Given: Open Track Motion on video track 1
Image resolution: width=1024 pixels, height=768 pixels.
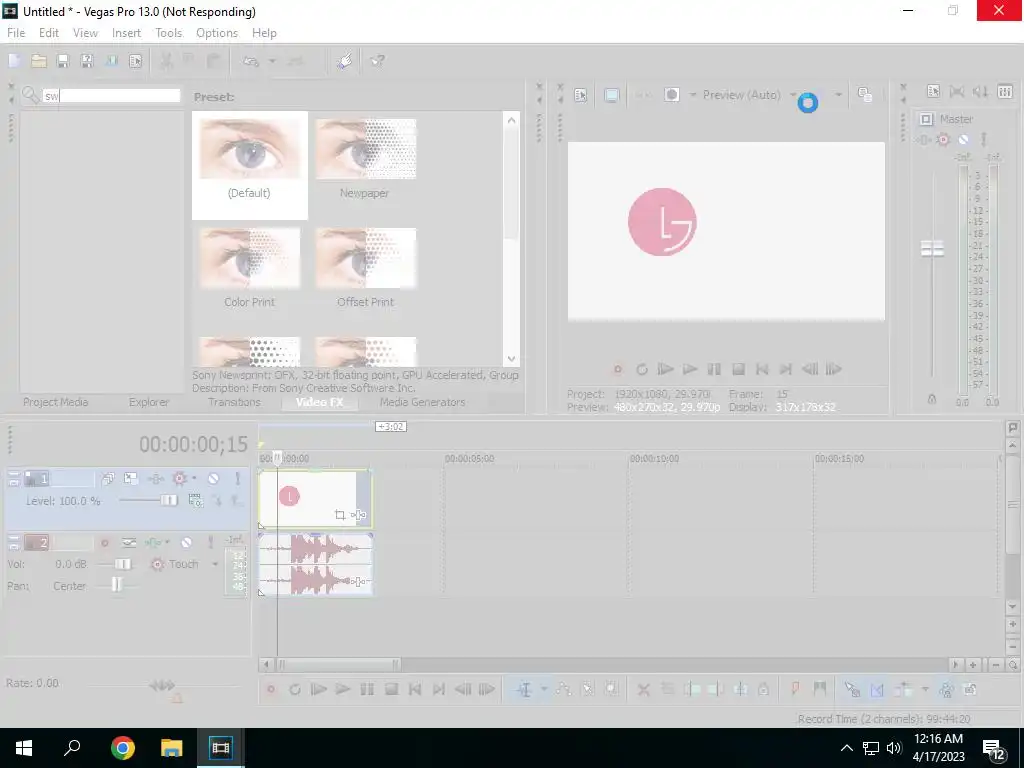Looking at the screenshot, I should point(131,479).
